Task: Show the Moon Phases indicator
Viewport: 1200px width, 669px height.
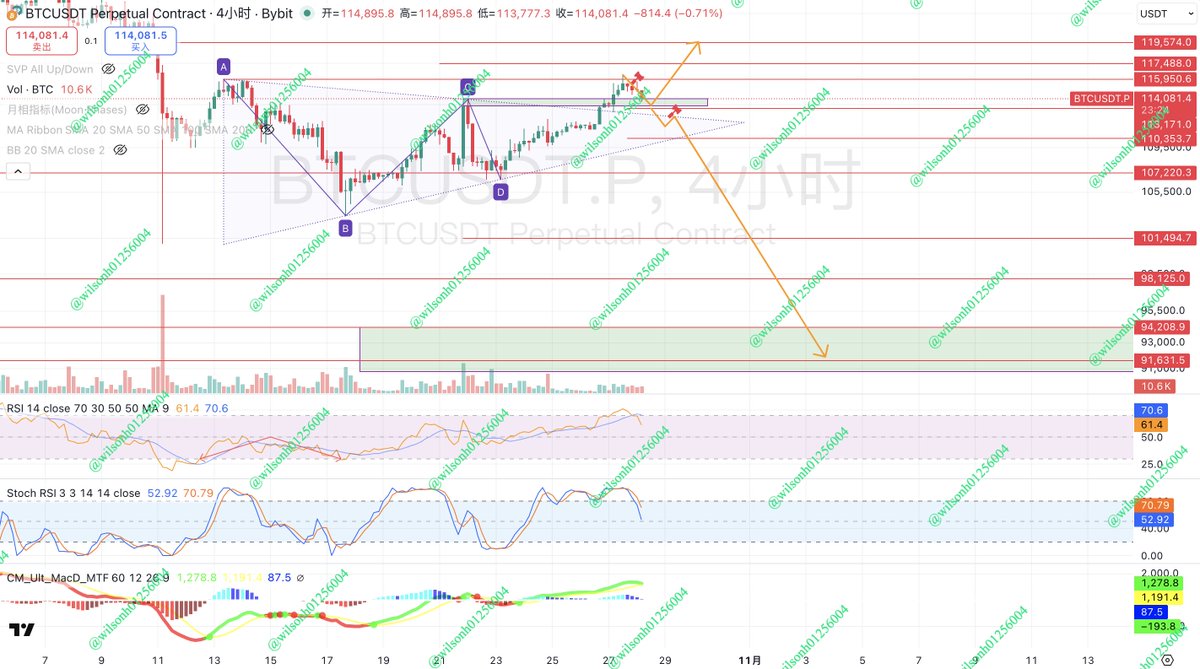Action: (x=142, y=109)
